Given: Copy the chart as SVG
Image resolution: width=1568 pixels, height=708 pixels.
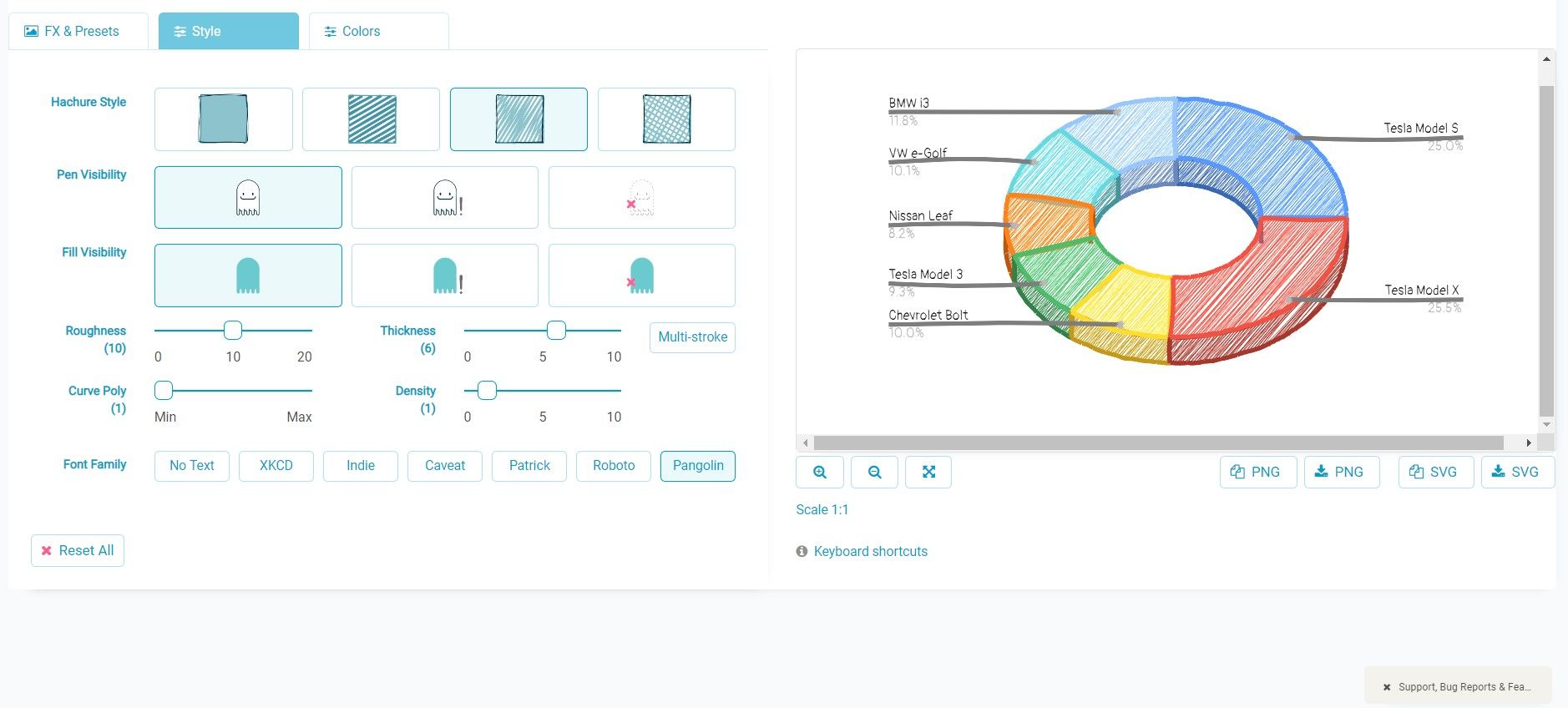Looking at the screenshot, I should coord(1436,472).
